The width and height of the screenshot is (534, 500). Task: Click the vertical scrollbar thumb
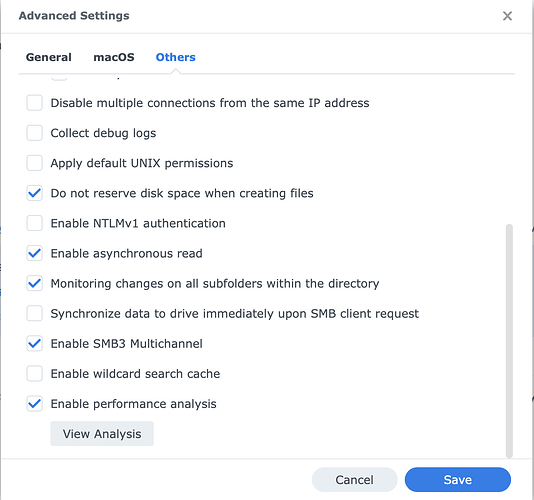509,341
